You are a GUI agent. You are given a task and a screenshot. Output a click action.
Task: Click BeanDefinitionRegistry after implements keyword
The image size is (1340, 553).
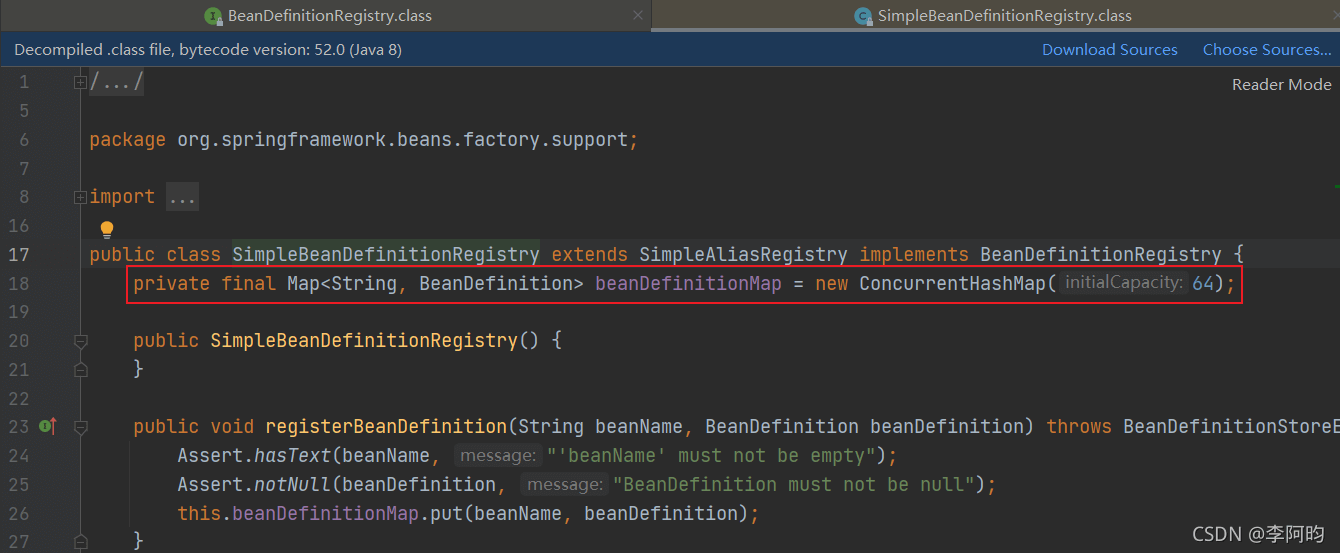1100,254
